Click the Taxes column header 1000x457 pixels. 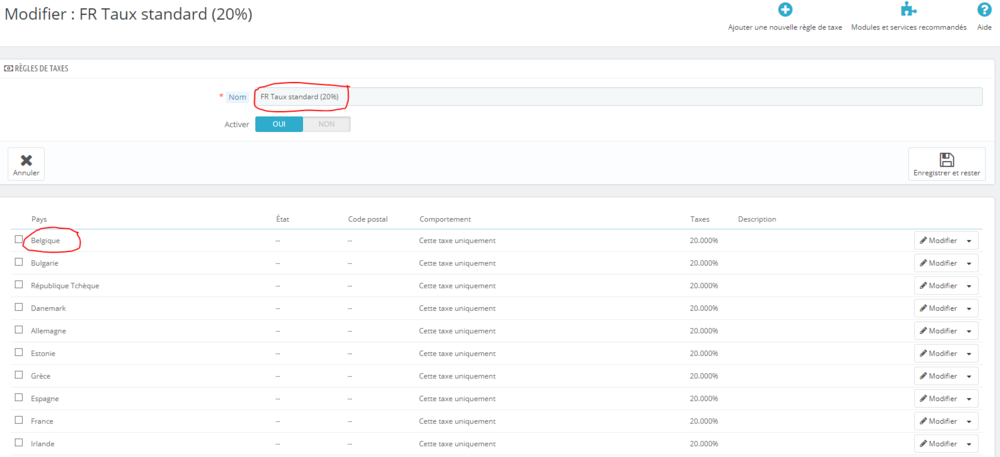700,219
